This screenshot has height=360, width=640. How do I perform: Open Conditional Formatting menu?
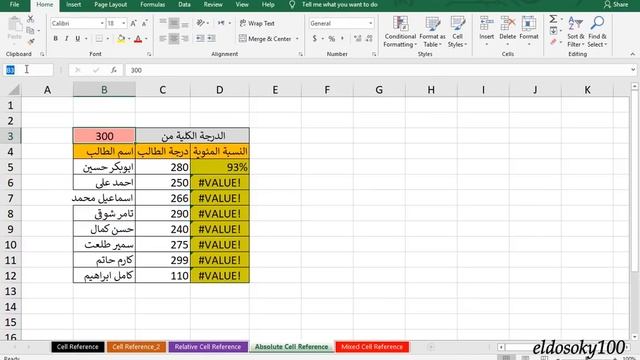tap(400, 31)
